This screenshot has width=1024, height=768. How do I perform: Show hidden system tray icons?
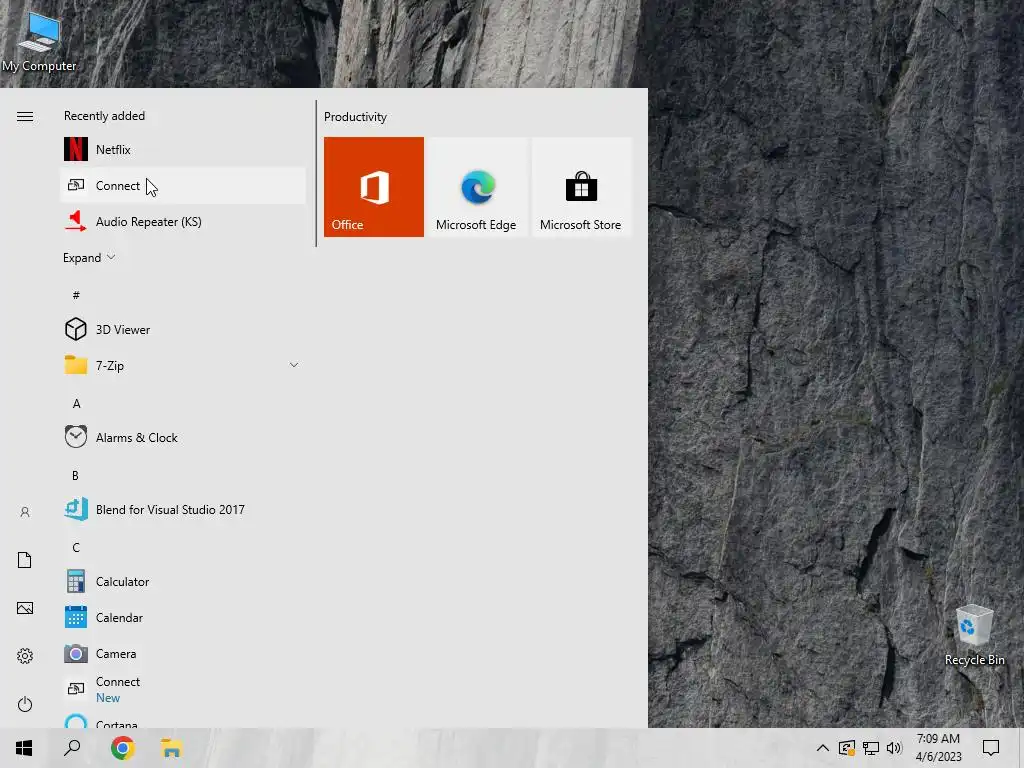click(x=823, y=748)
